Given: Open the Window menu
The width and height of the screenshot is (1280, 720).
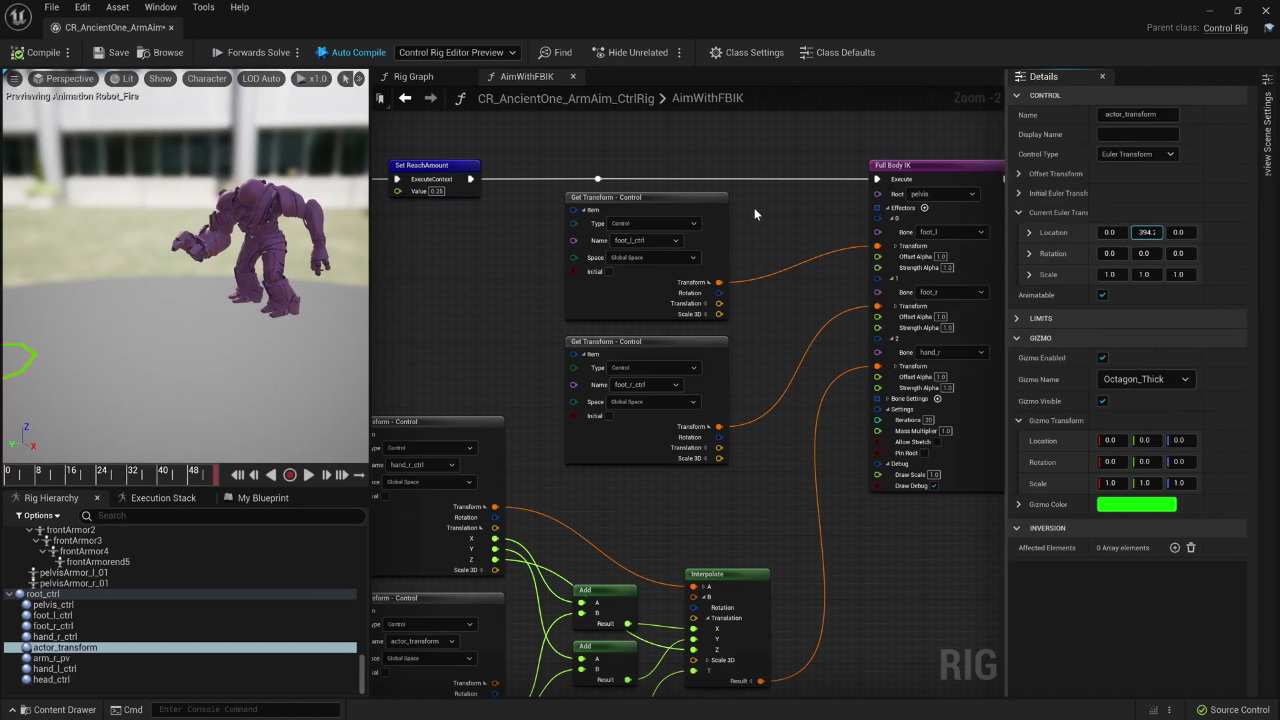Looking at the screenshot, I should point(160,7).
